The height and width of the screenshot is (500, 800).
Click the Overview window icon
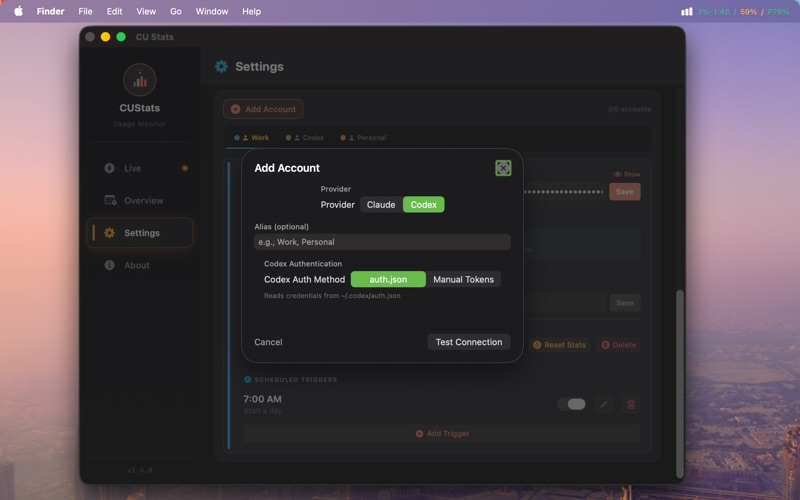tap(110, 201)
